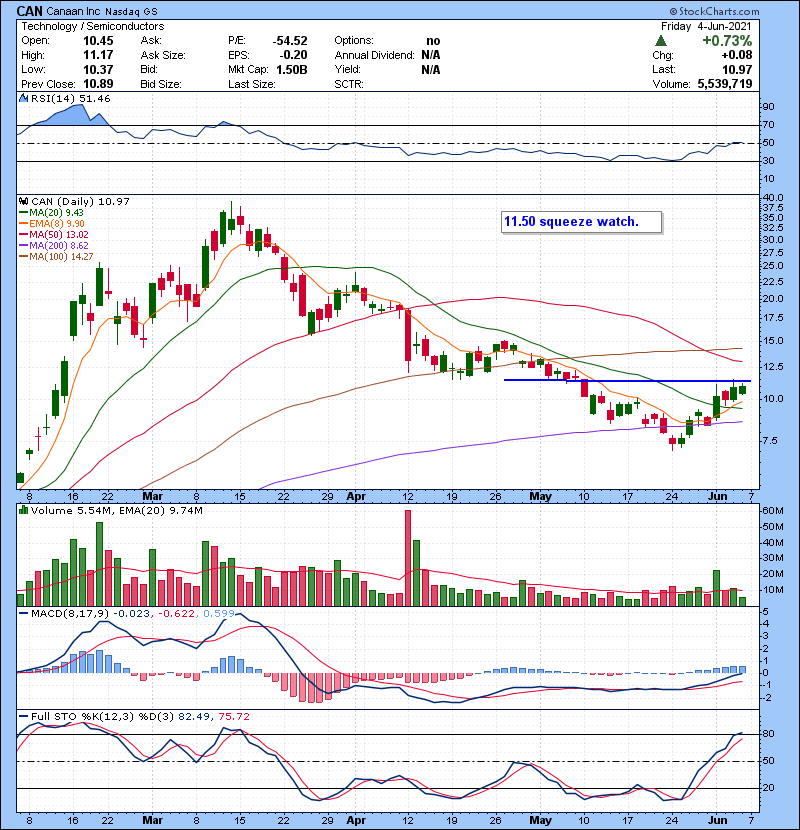
Task: Click the +0.73% percent change
Action: click(727, 41)
